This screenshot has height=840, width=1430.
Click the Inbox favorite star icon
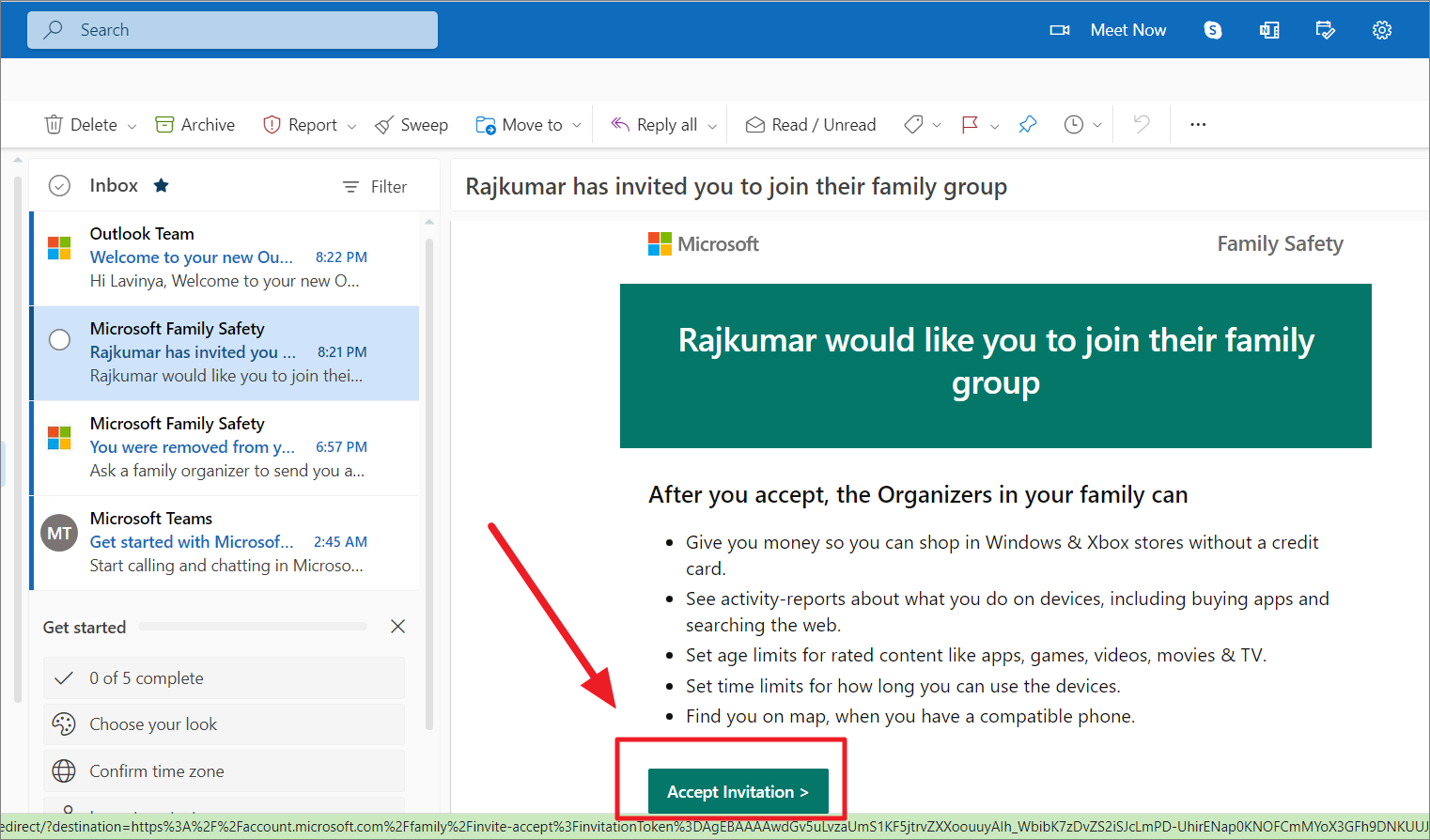click(162, 185)
